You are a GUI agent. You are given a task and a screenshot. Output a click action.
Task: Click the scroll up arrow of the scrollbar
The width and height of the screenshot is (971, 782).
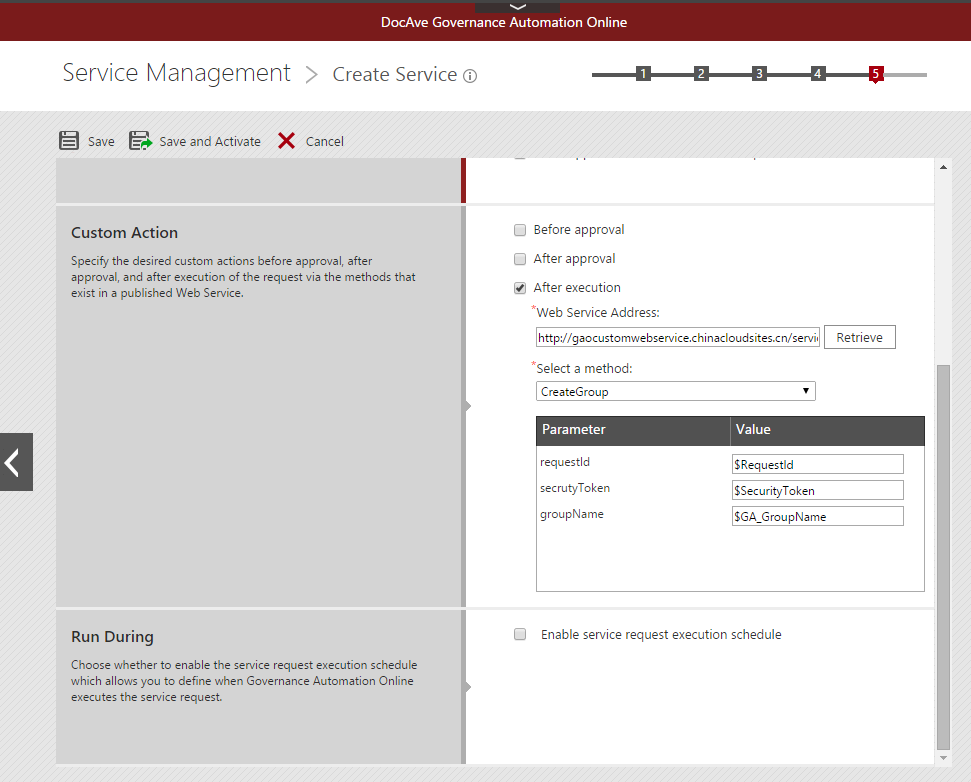point(943,168)
